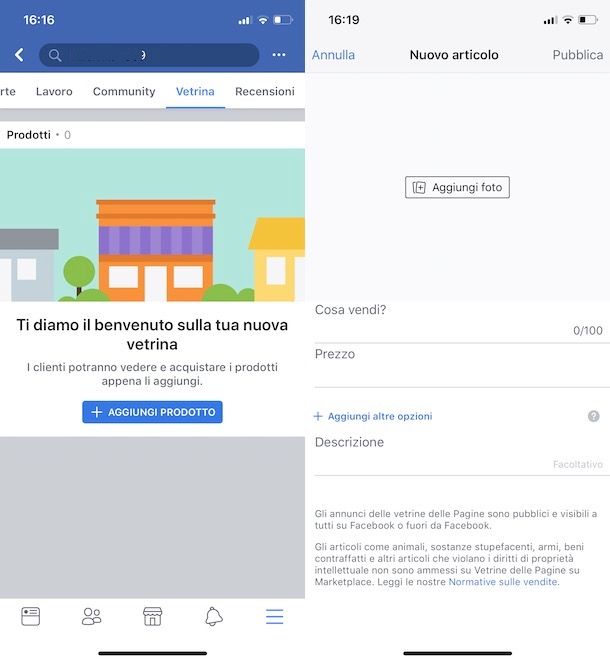The image size is (610, 660).
Task: Switch to the Recensioni tab
Action: point(265,91)
